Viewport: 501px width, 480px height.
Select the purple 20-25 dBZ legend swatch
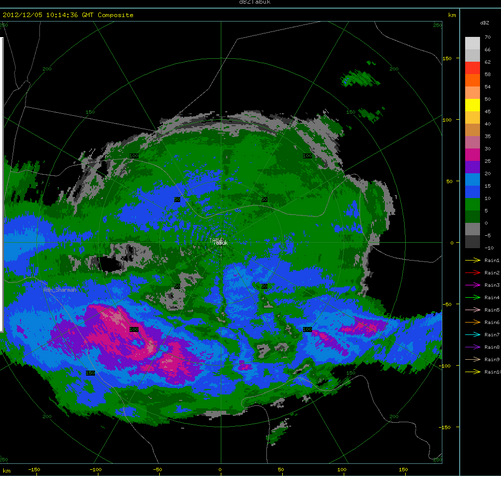pyautogui.click(x=473, y=167)
